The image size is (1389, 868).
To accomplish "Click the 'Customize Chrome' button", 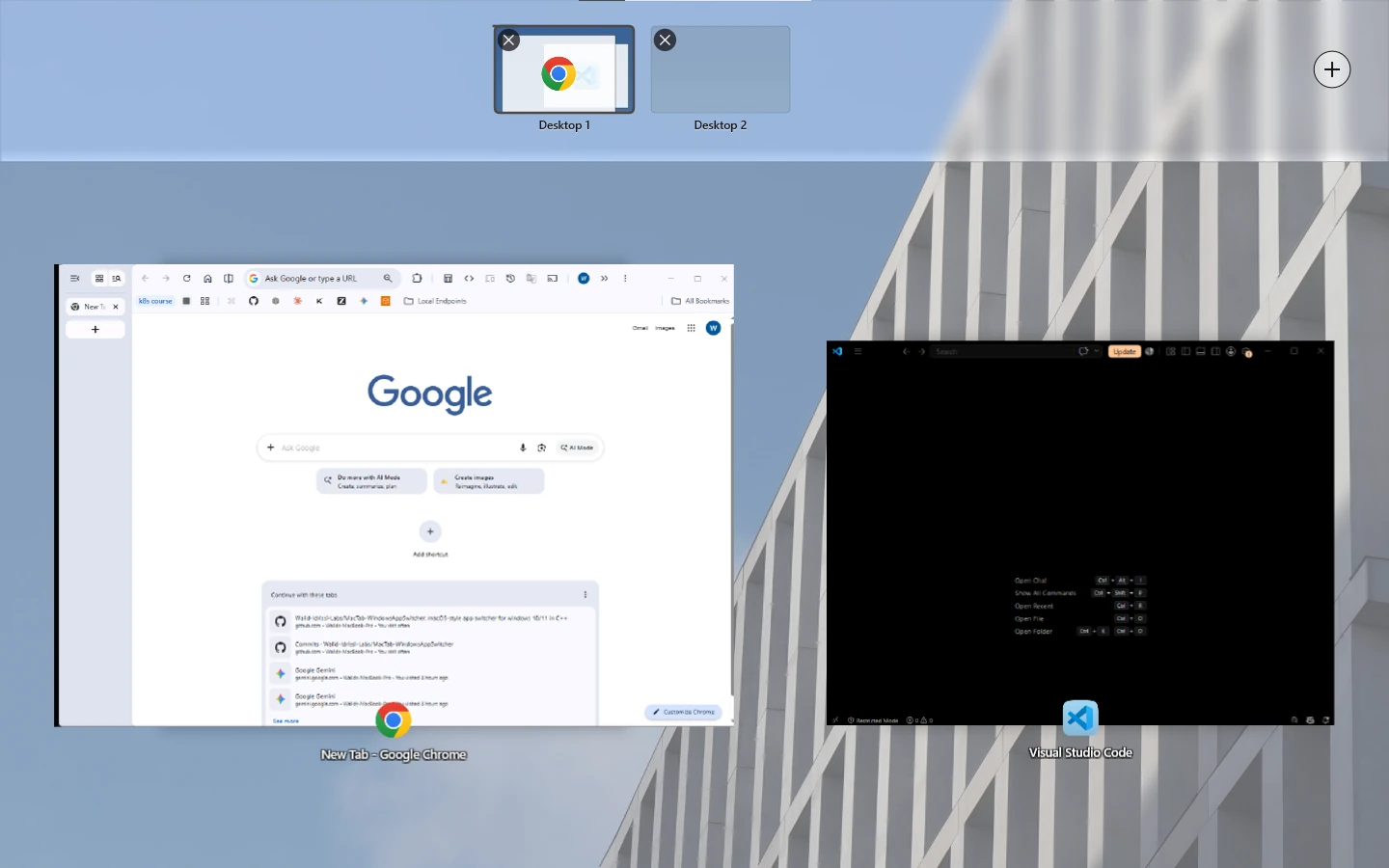I will click(x=685, y=713).
